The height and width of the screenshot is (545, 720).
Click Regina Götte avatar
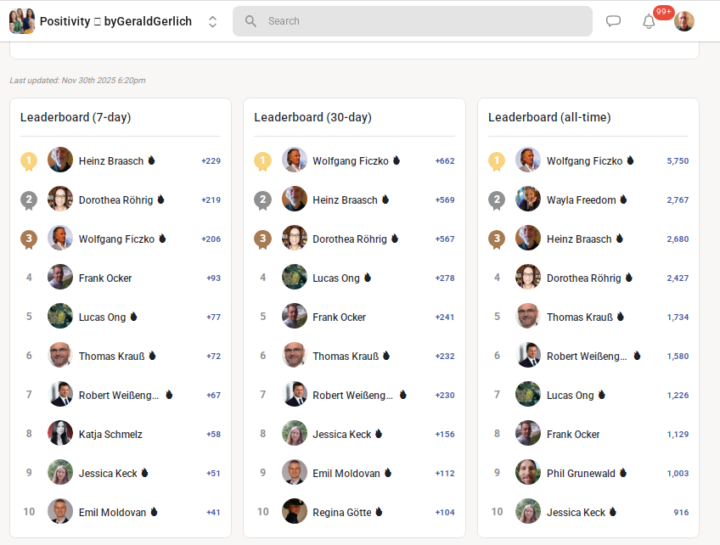[x=294, y=511]
